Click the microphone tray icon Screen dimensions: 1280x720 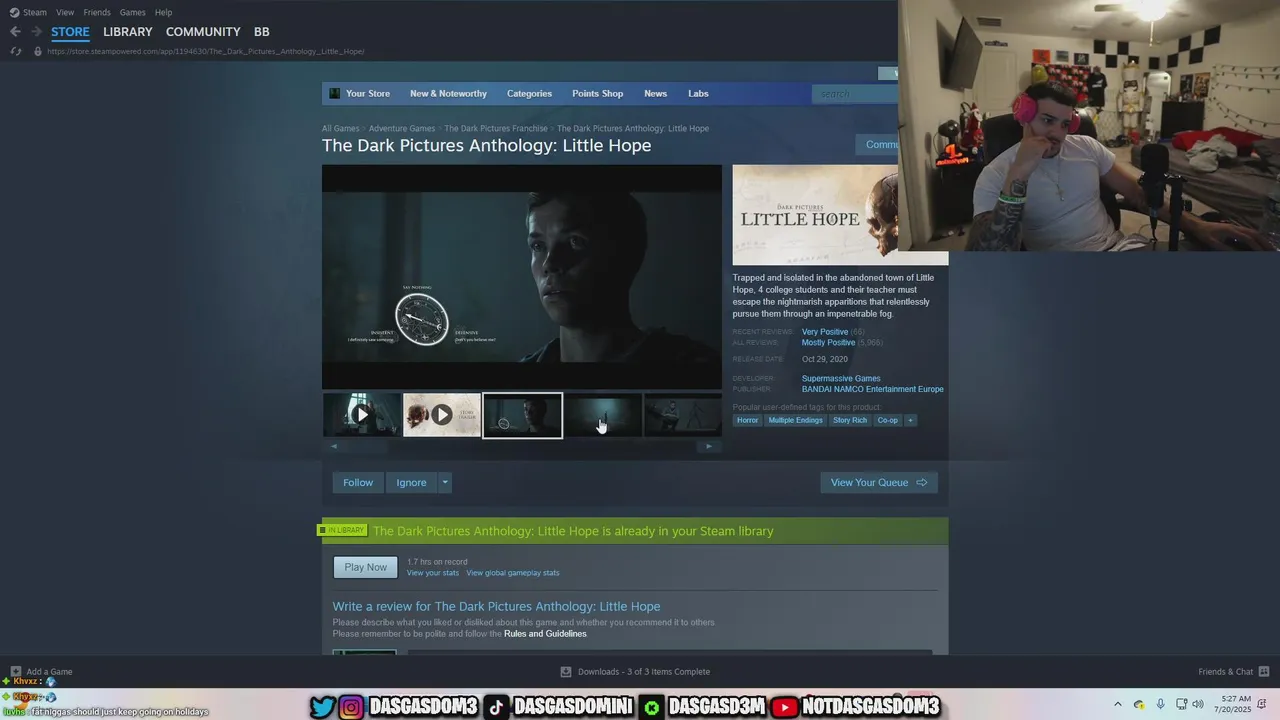pyautogui.click(x=1160, y=704)
